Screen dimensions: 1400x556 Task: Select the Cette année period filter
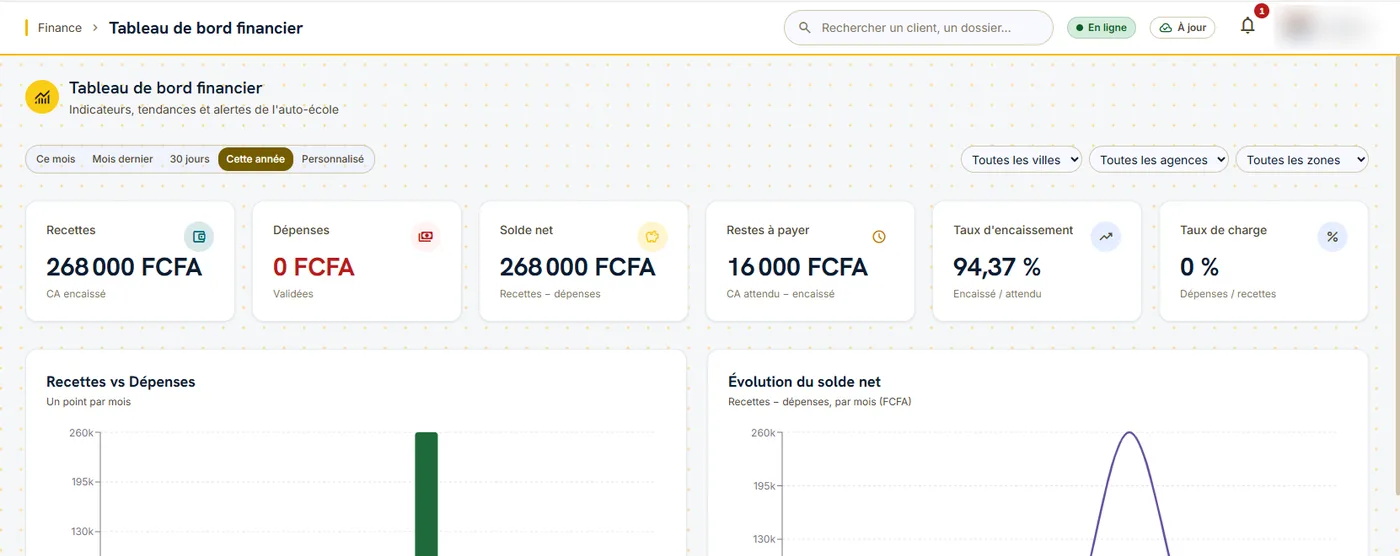256,159
